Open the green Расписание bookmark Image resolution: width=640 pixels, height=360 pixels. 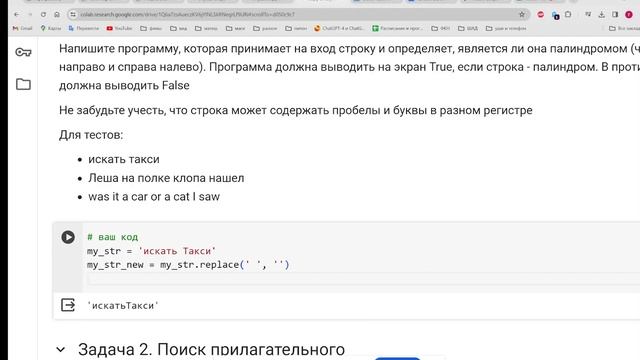click(397, 28)
